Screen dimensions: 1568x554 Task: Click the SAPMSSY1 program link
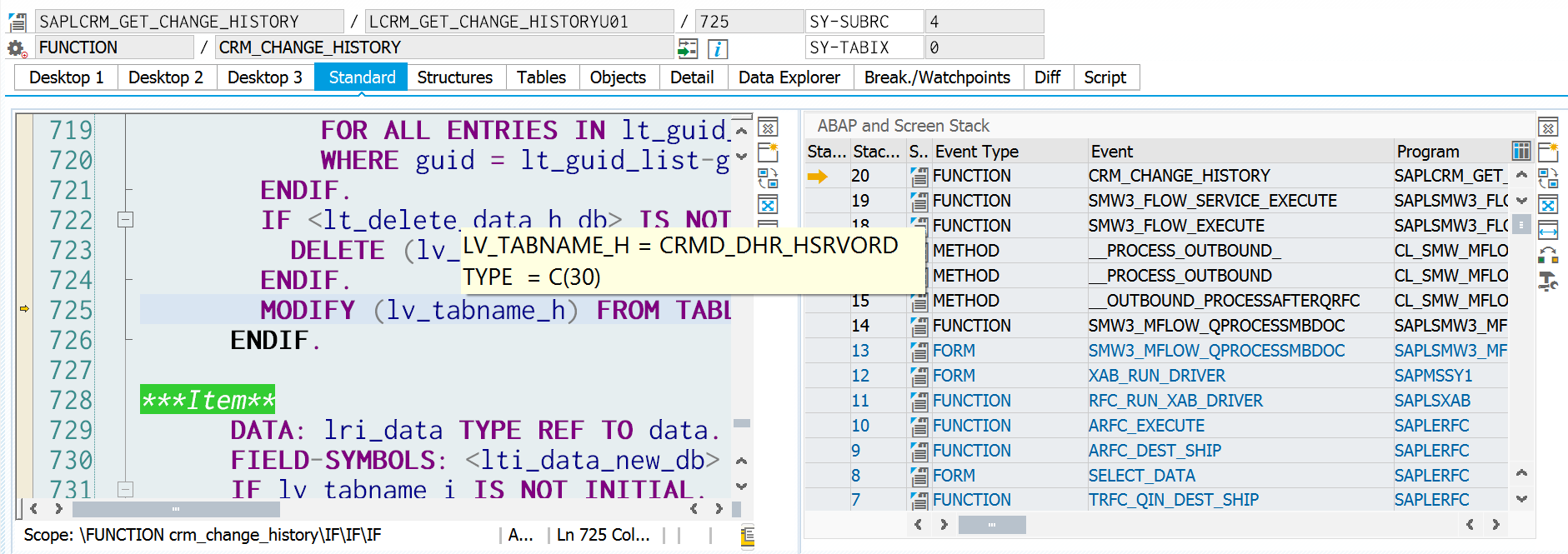pyautogui.click(x=1433, y=376)
